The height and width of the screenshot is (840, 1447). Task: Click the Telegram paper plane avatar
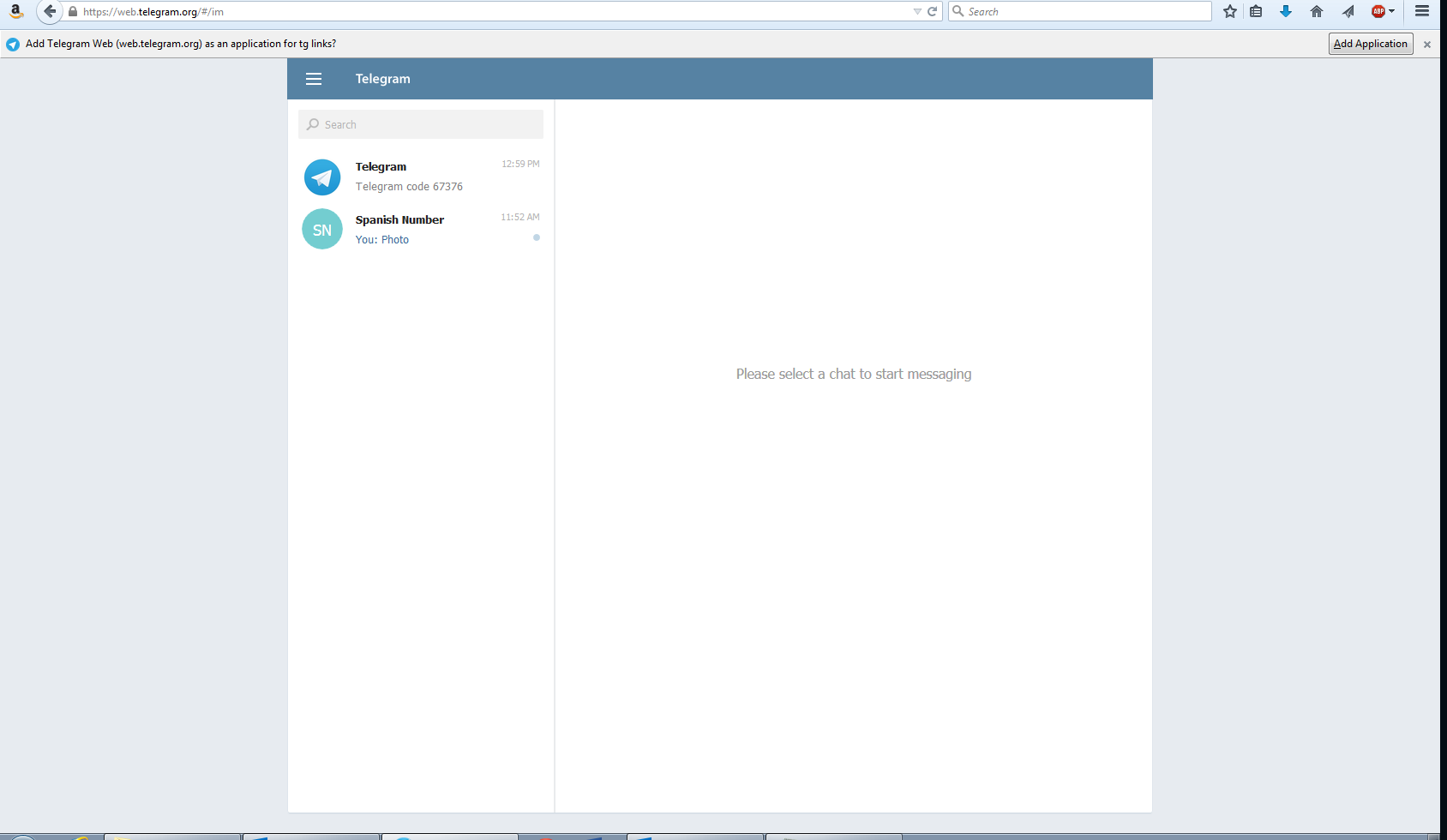tap(322, 177)
